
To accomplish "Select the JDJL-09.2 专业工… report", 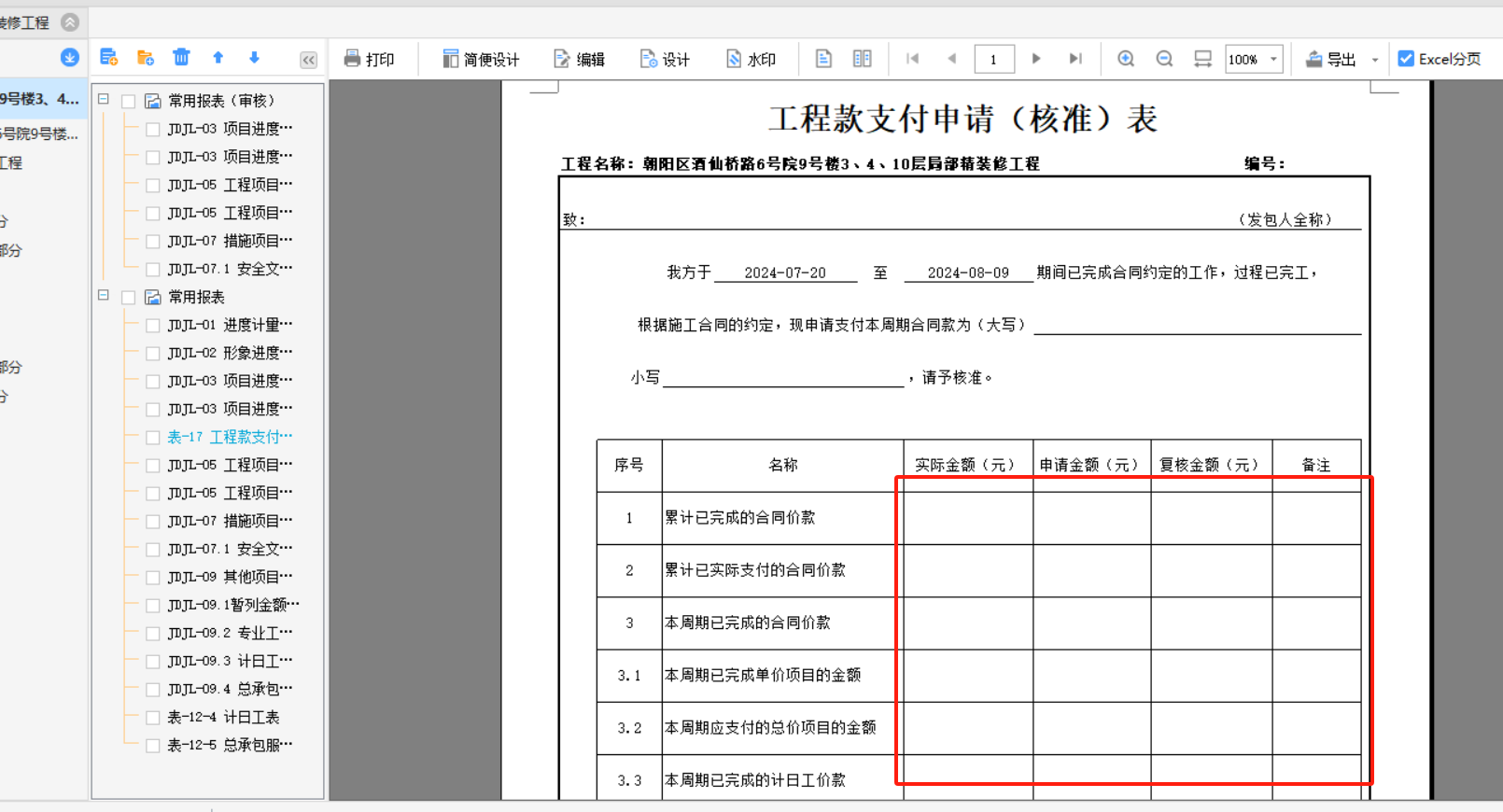I will 230,633.
